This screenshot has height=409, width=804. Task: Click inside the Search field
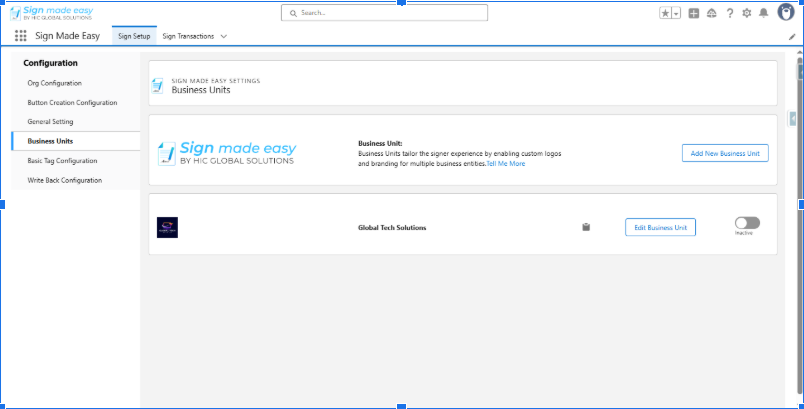tap(385, 13)
